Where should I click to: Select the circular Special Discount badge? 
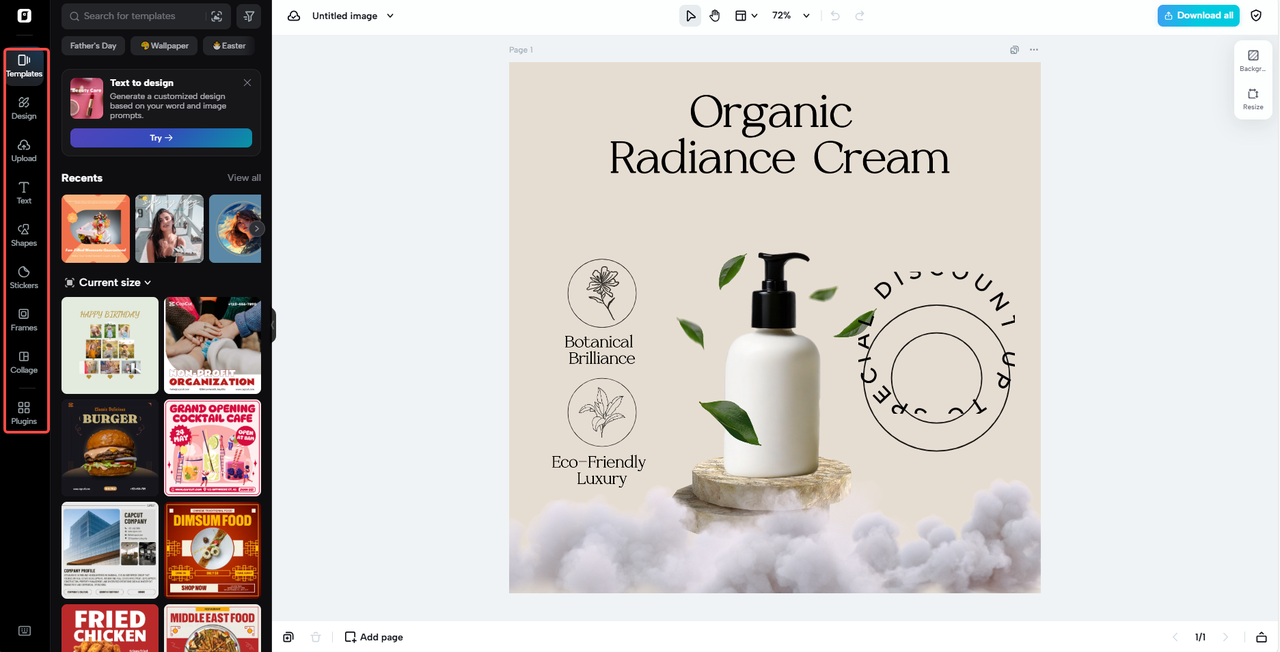937,362
